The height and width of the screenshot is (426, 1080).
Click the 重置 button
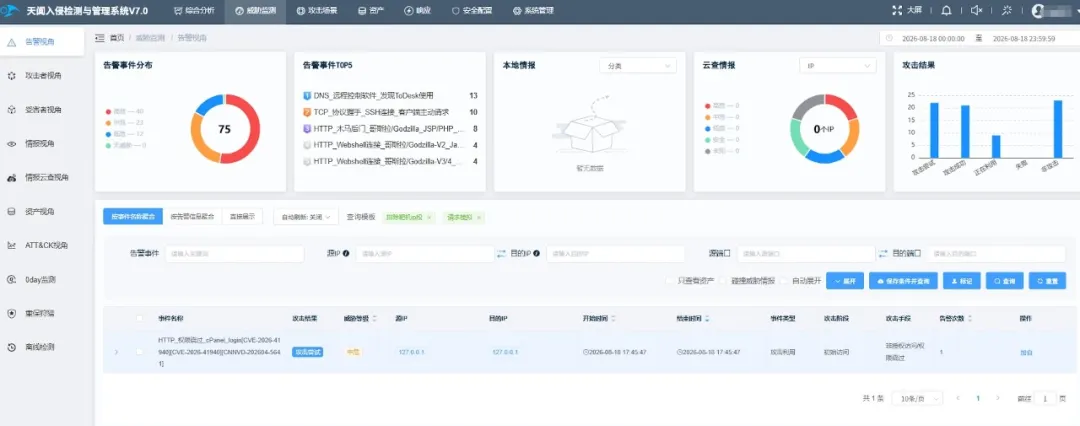pyautogui.click(x=1047, y=281)
